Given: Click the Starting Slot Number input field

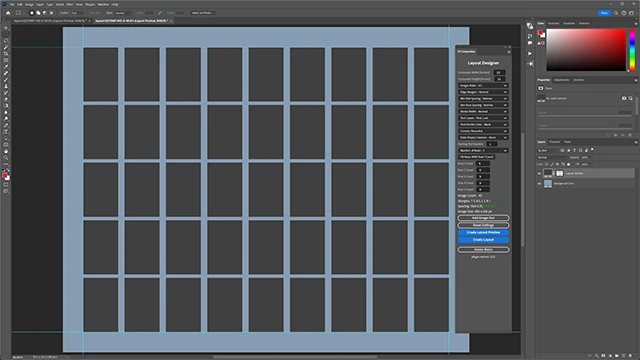Looking at the screenshot, I should pos(492,144).
